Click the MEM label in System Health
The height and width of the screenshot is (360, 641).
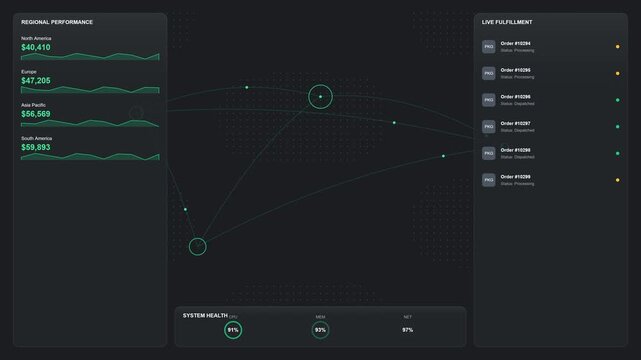tap(320, 317)
